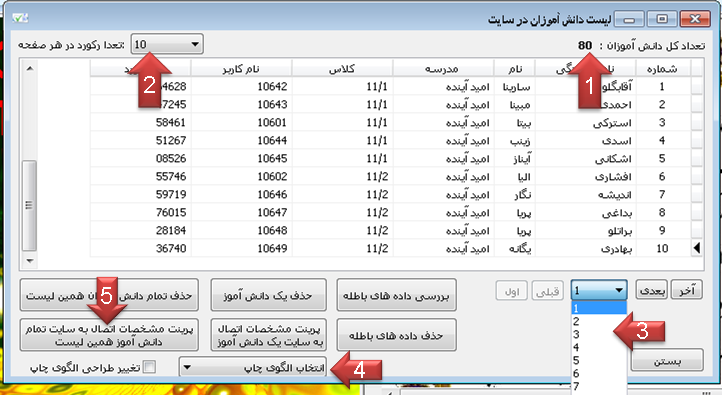Click بررسی داده های باطله button
This screenshot has height=395, width=722.
point(396,295)
